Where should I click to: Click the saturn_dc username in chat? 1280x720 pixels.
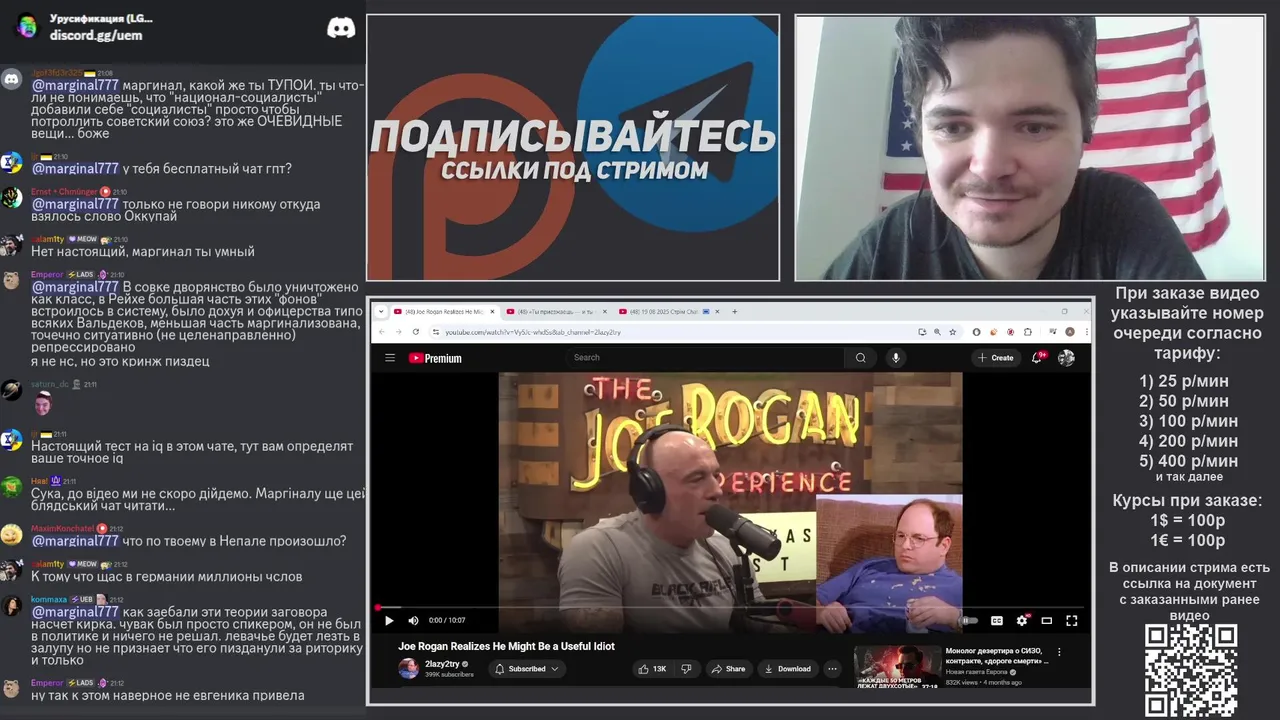click(51, 384)
